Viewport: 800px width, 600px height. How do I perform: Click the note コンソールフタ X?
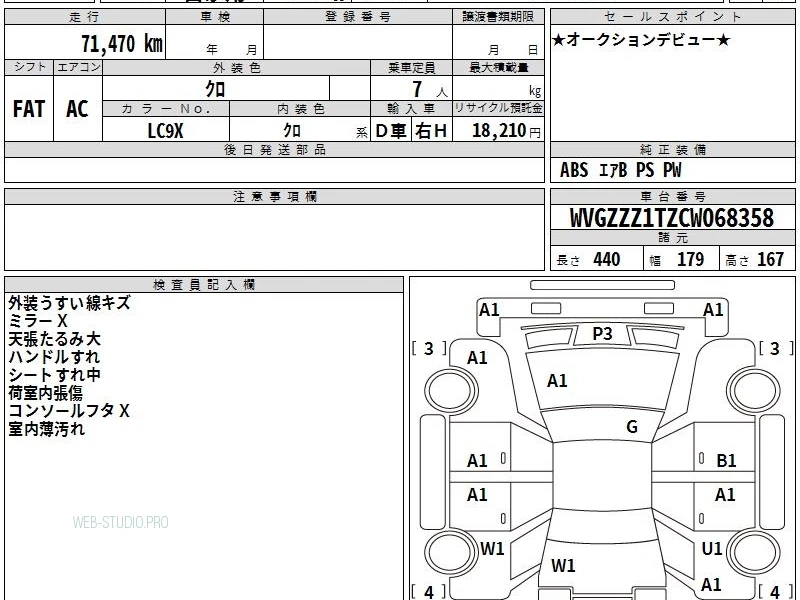point(69,411)
